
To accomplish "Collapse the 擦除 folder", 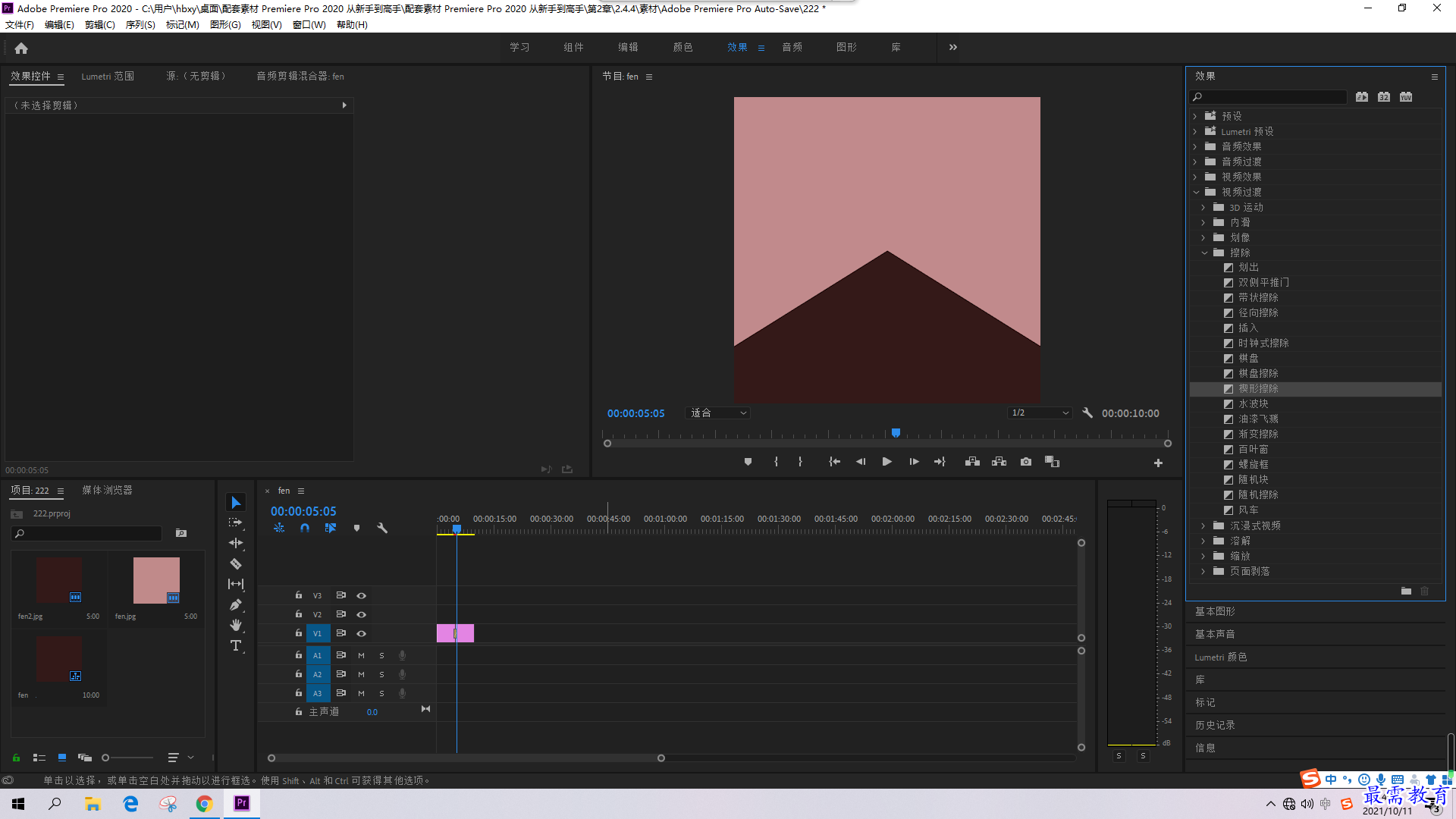I will pyautogui.click(x=1204, y=253).
